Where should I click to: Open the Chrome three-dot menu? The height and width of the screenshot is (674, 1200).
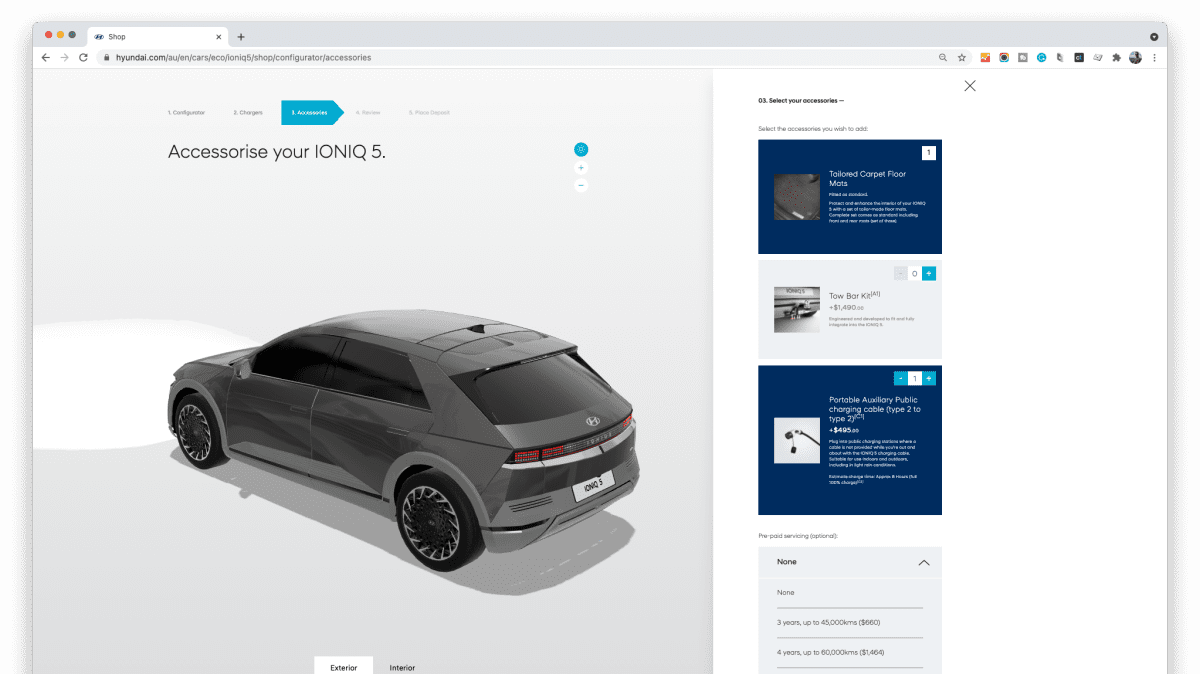coord(1155,58)
